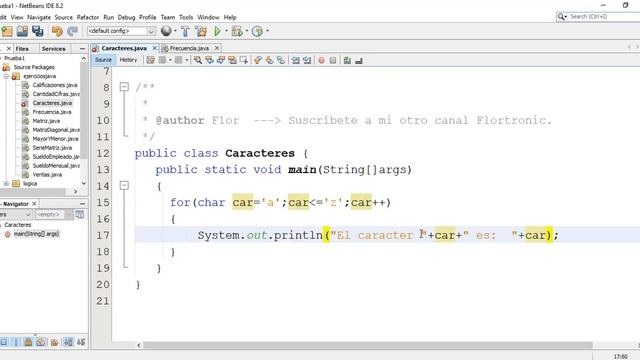Select main(String[] args) in the Navigator

coord(36,234)
